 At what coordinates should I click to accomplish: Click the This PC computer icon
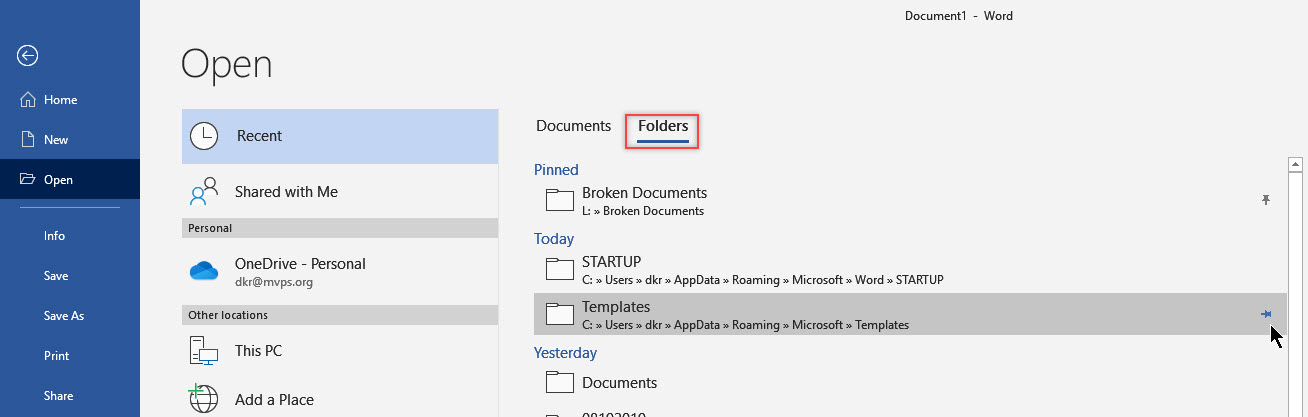tap(204, 351)
